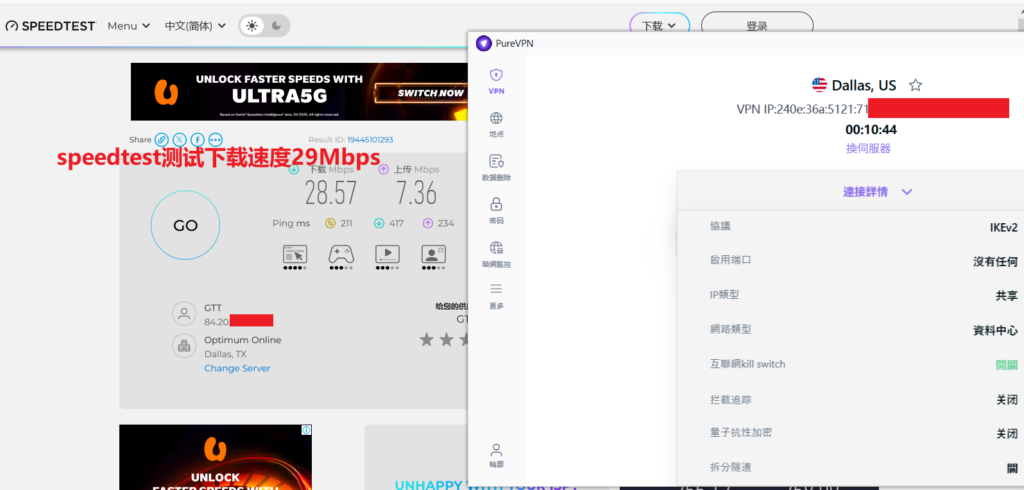1024x490 pixels.
Task: Switch to light theme sun icon
Action: pos(251,26)
